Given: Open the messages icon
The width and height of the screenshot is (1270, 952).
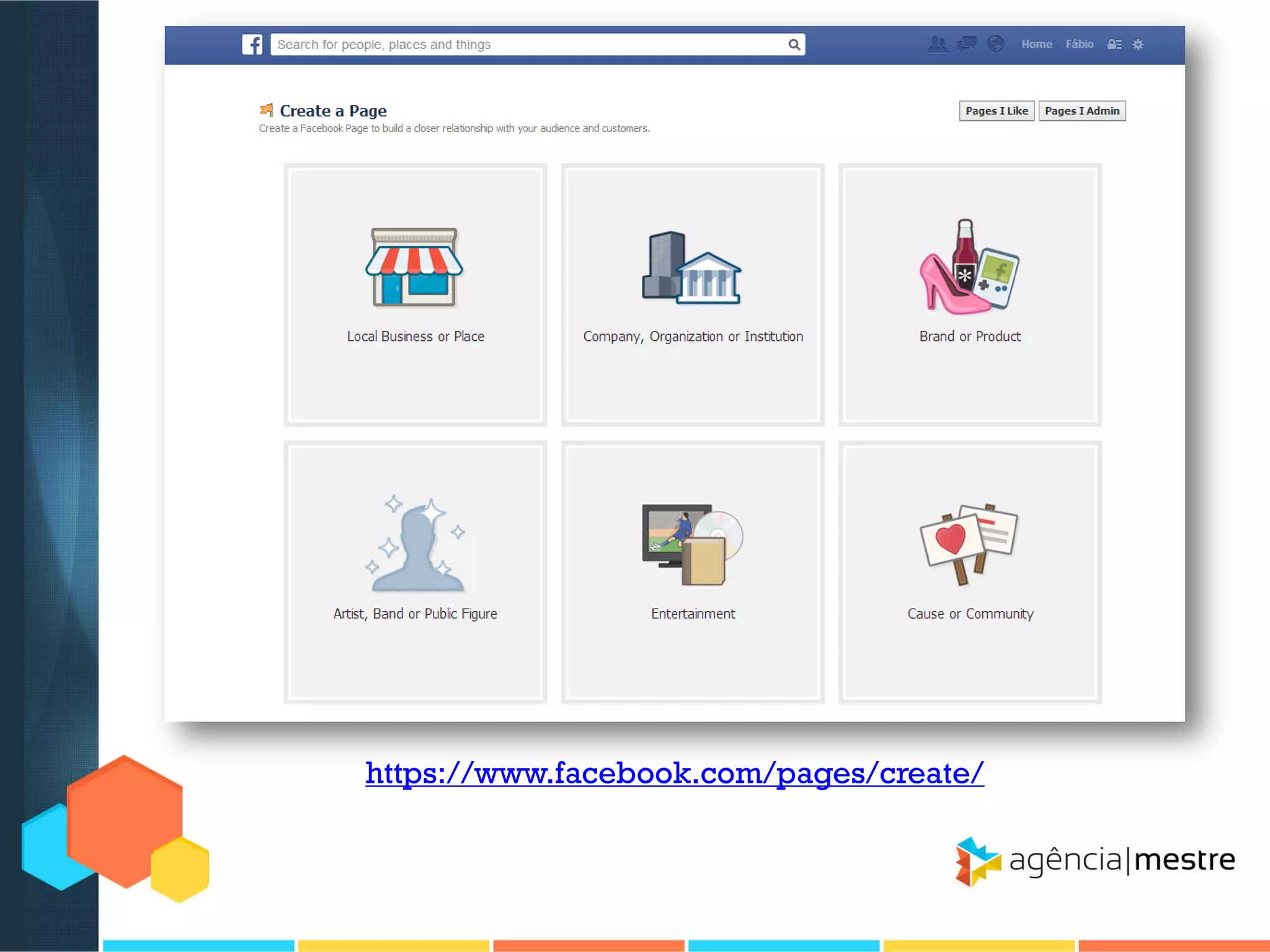Looking at the screenshot, I should coord(967,45).
